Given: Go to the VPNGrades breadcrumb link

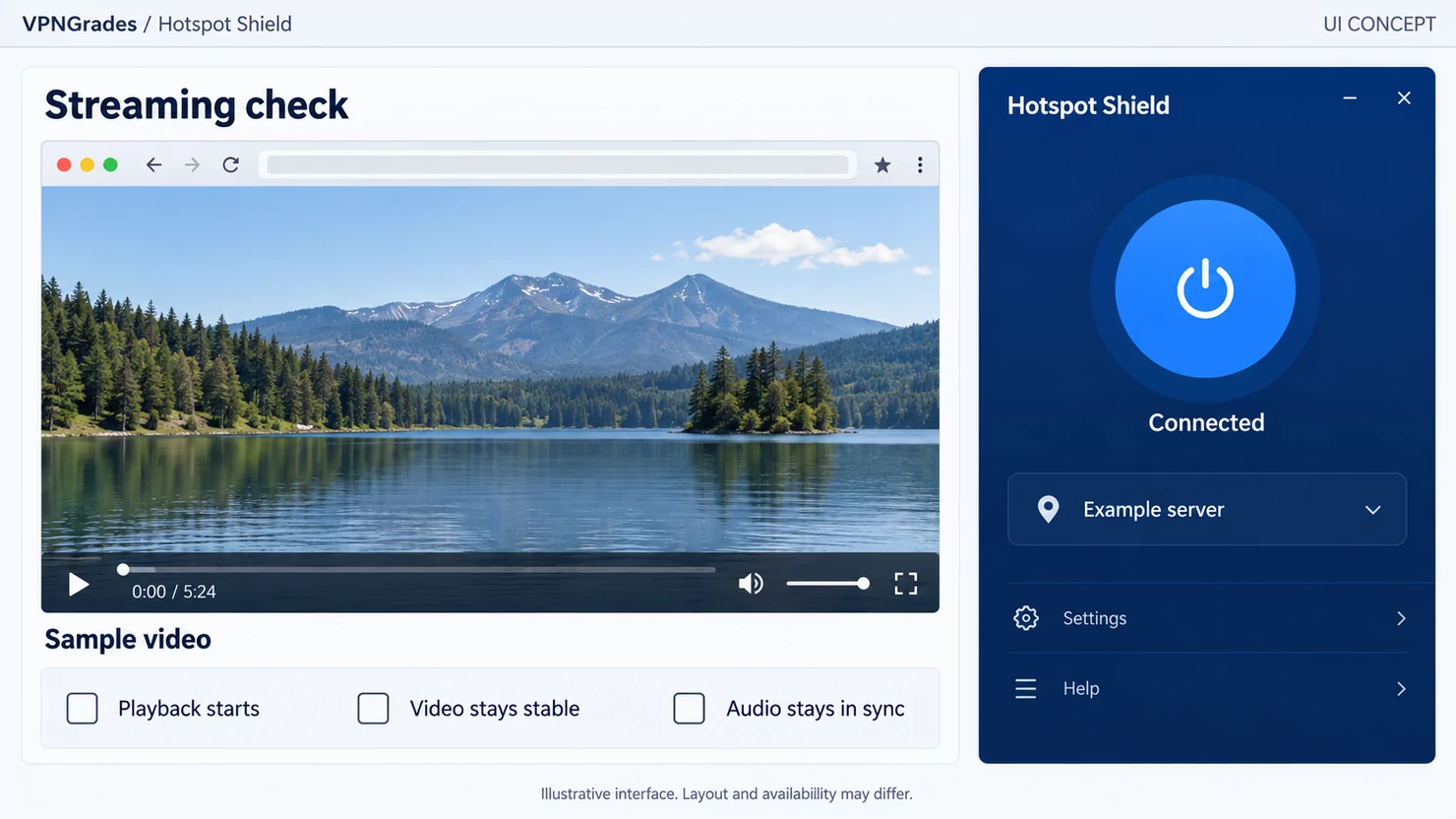Looking at the screenshot, I should point(80,24).
